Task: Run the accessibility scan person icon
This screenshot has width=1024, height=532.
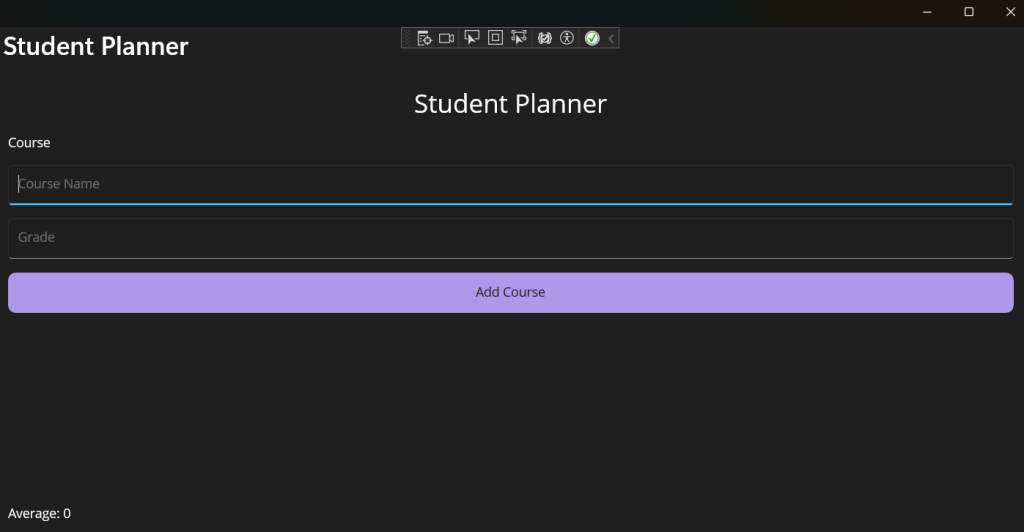Action: (567, 39)
